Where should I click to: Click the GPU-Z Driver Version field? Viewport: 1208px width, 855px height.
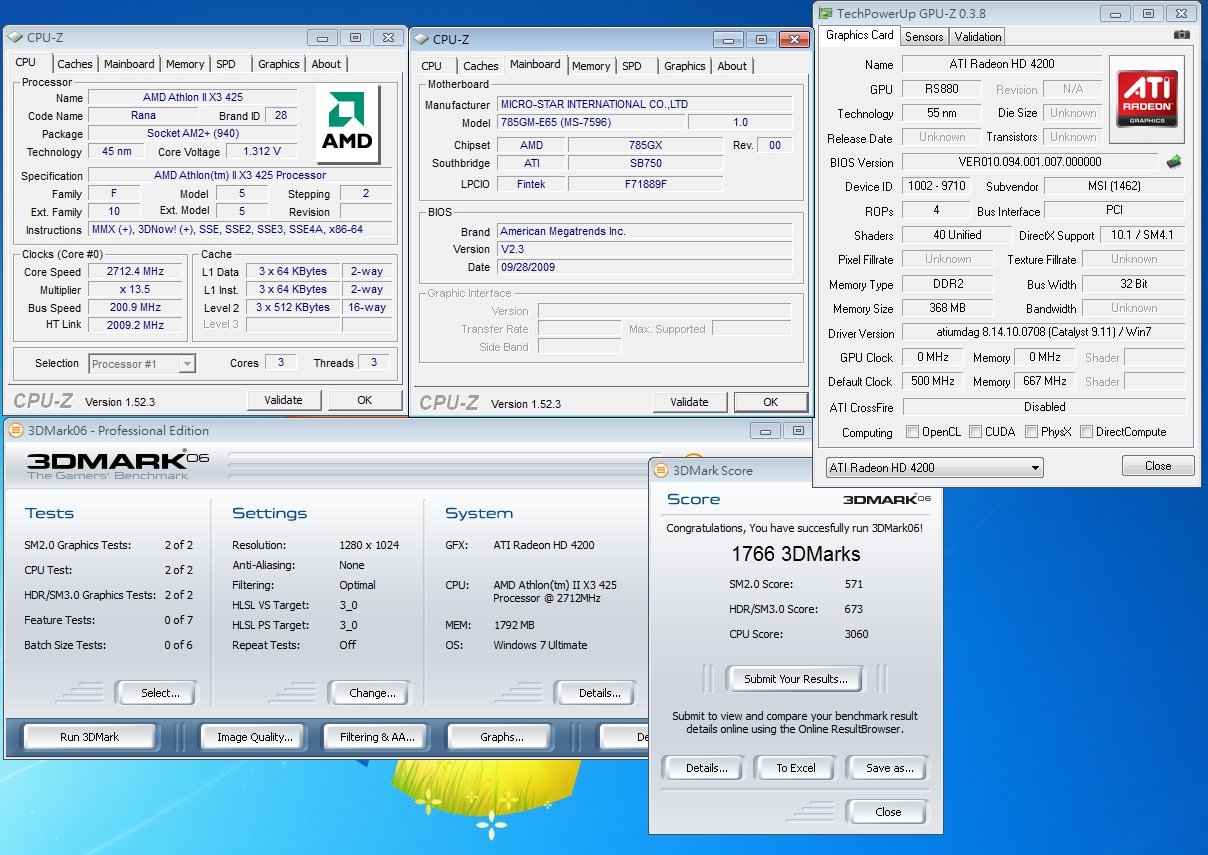tap(1044, 333)
